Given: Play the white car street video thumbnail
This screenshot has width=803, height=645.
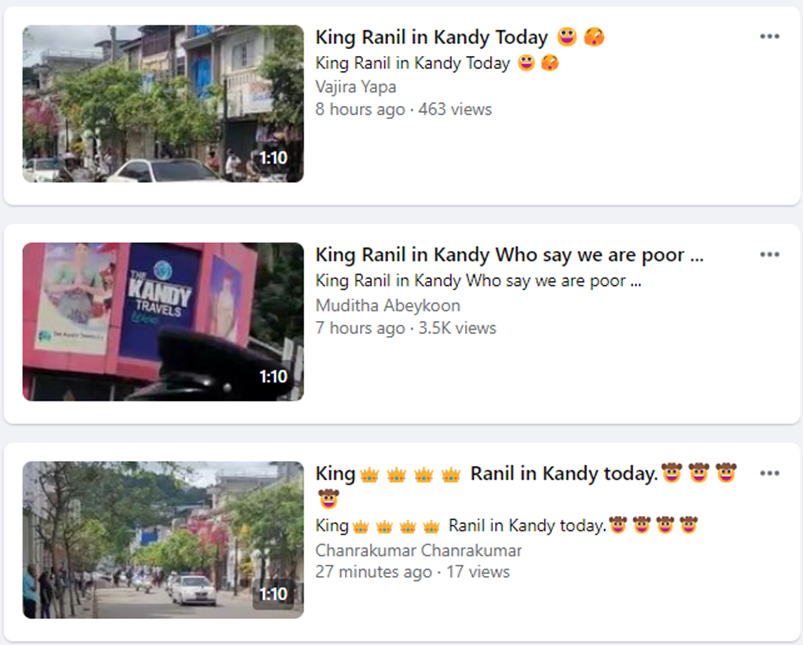Looking at the screenshot, I should (163, 540).
